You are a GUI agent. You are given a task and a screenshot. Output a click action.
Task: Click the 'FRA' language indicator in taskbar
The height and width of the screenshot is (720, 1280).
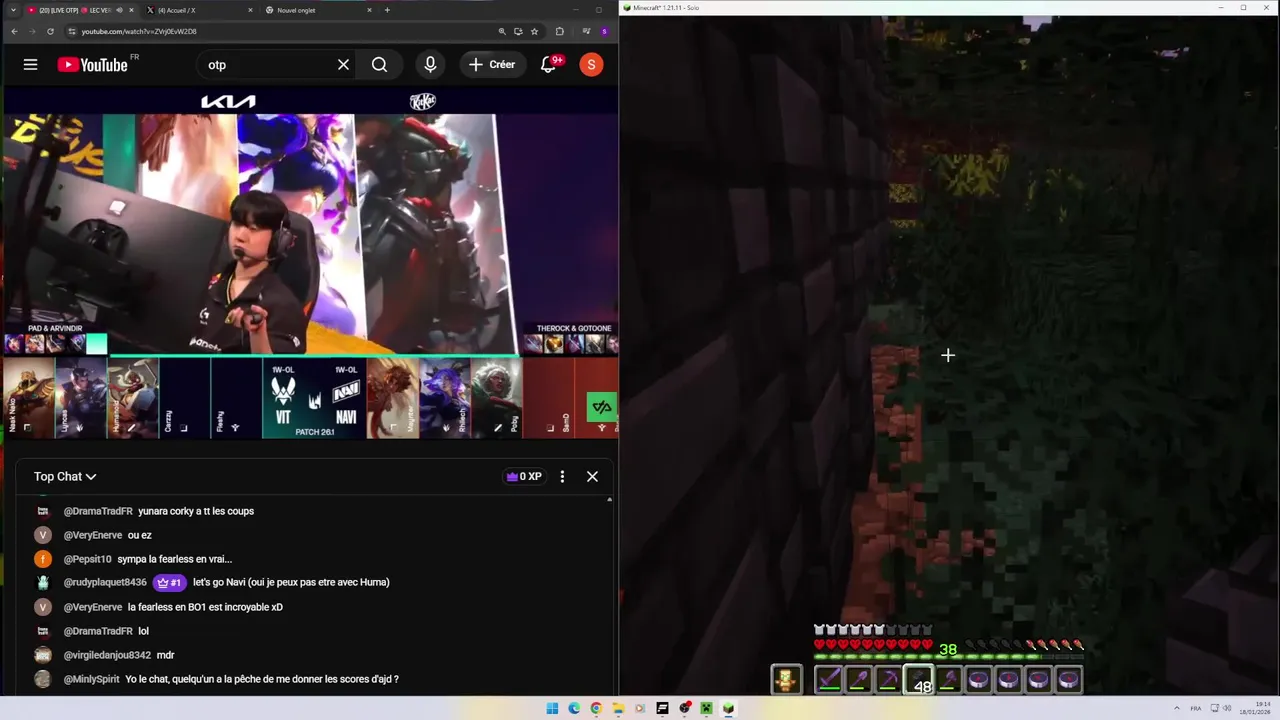coord(1196,708)
